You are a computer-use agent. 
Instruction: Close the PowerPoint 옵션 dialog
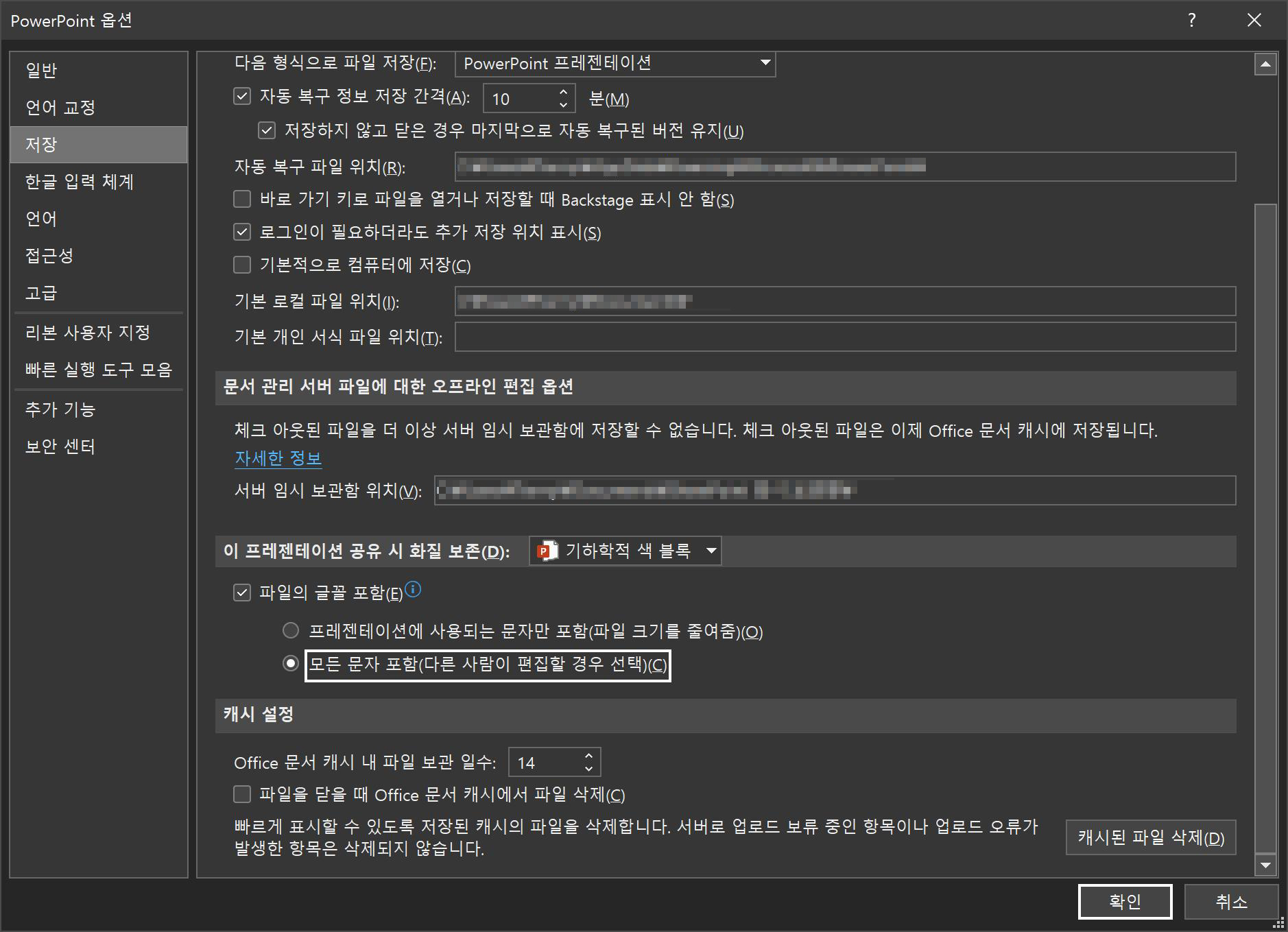(1254, 20)
